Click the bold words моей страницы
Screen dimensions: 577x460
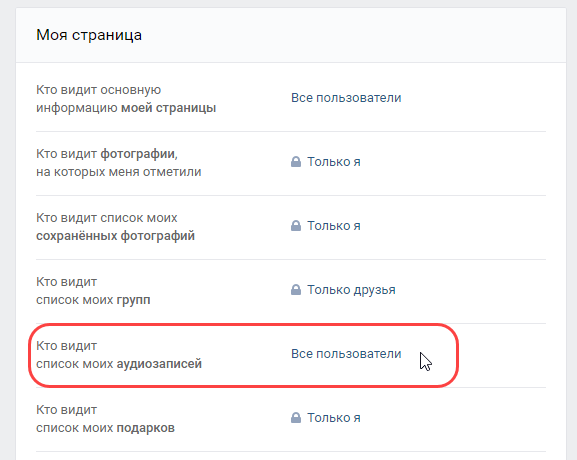point(169,108)
